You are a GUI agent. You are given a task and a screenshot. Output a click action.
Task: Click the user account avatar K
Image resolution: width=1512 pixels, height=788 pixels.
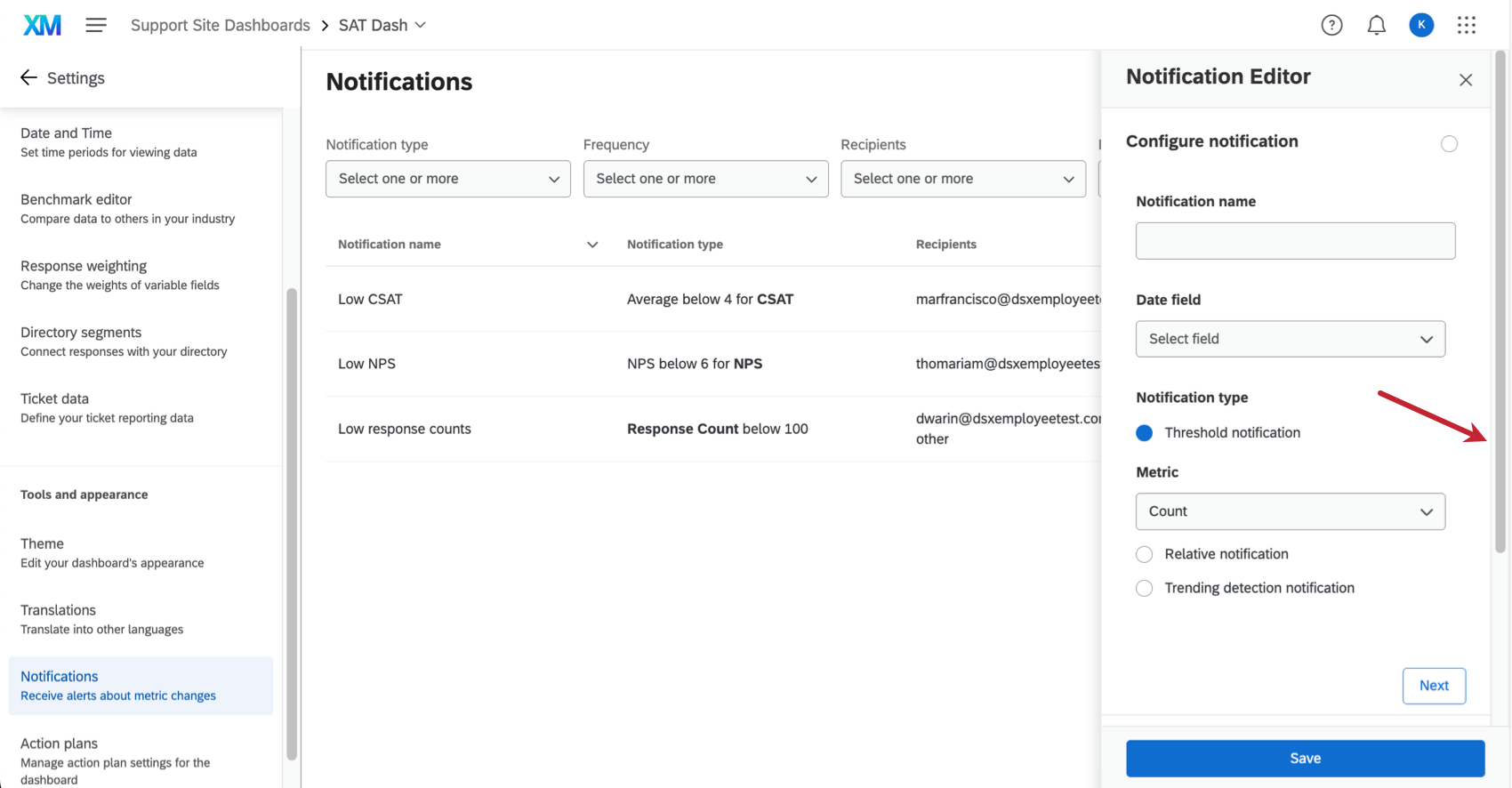[1421, 25]
